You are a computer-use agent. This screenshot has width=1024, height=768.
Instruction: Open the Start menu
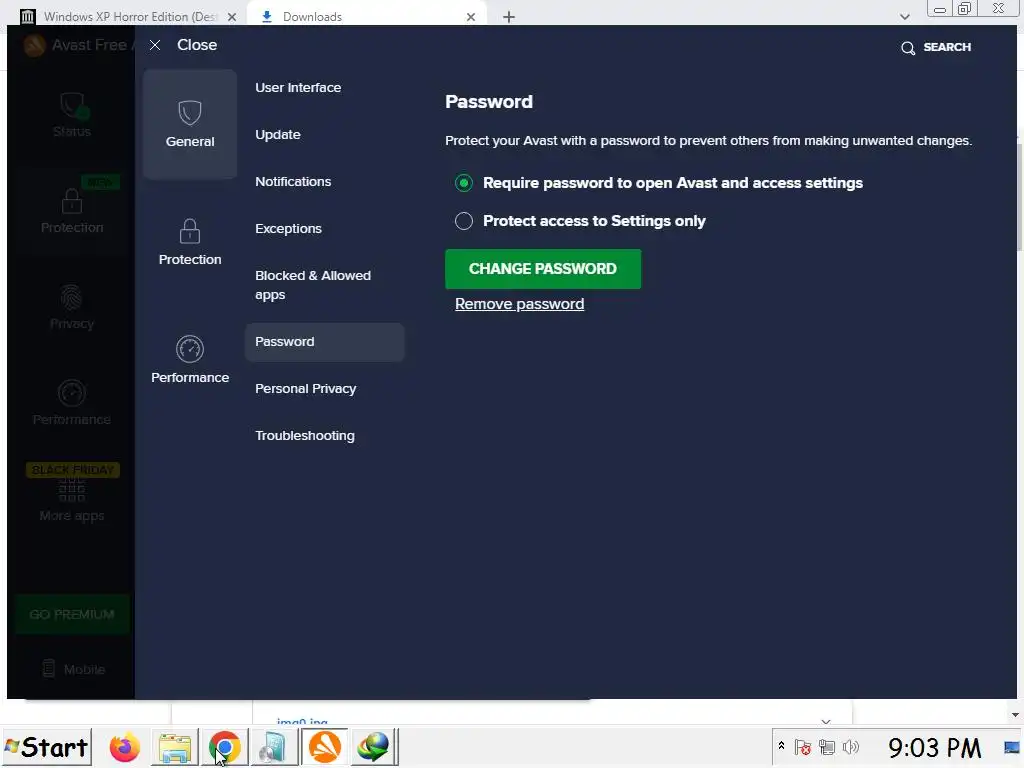click(x=46, y=747)
